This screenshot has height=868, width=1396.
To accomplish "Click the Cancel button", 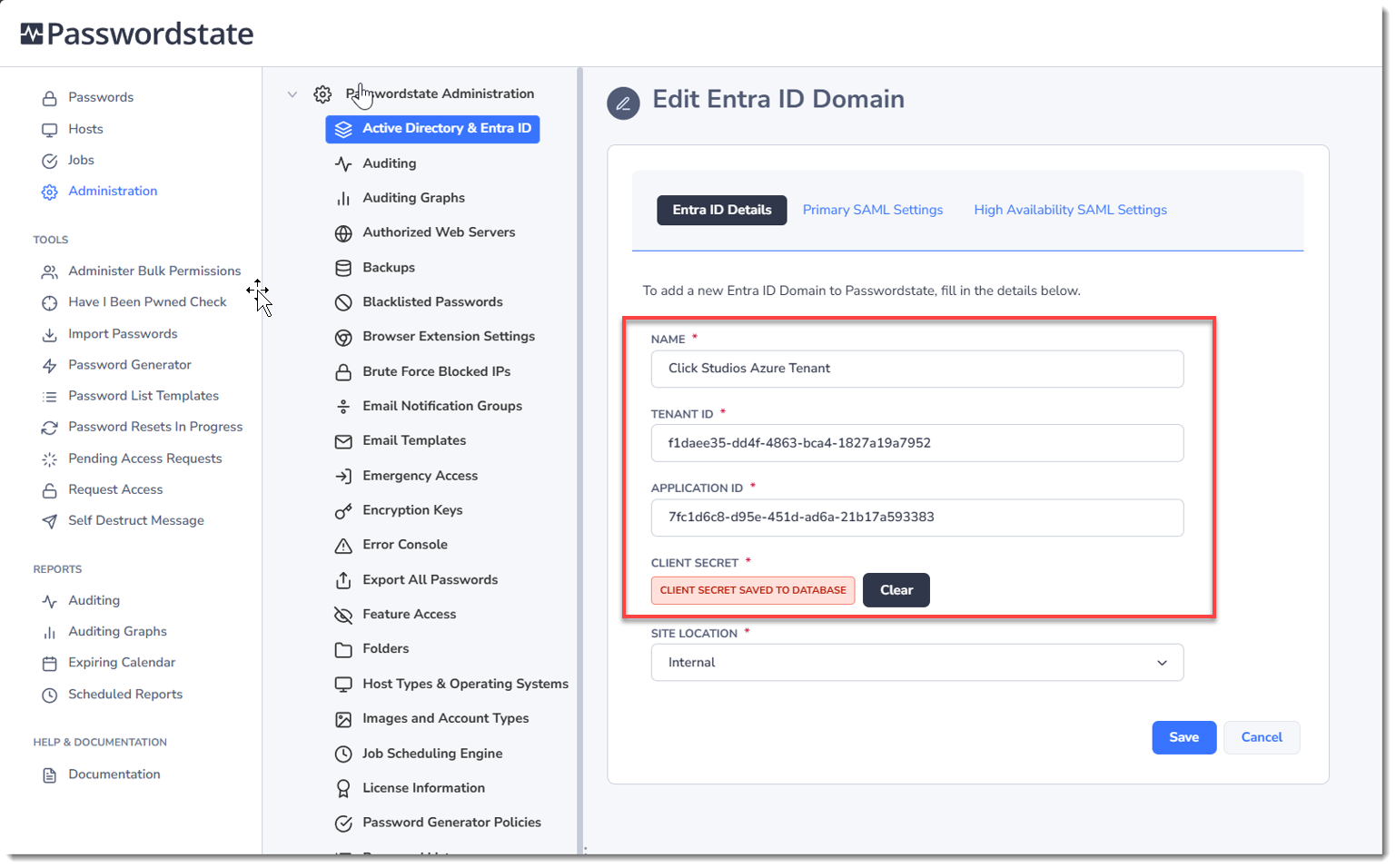I will (1262, 737).
